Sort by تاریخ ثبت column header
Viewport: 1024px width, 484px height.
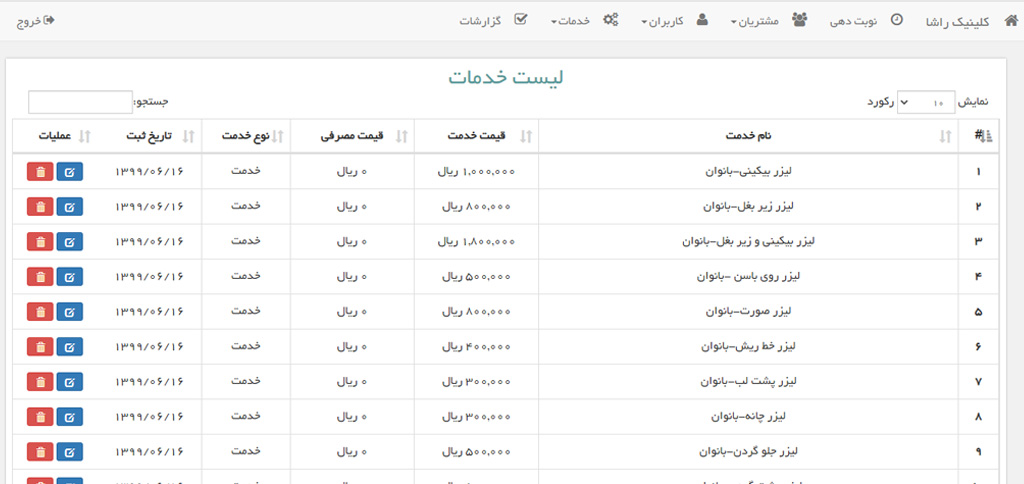click(151, 136)
